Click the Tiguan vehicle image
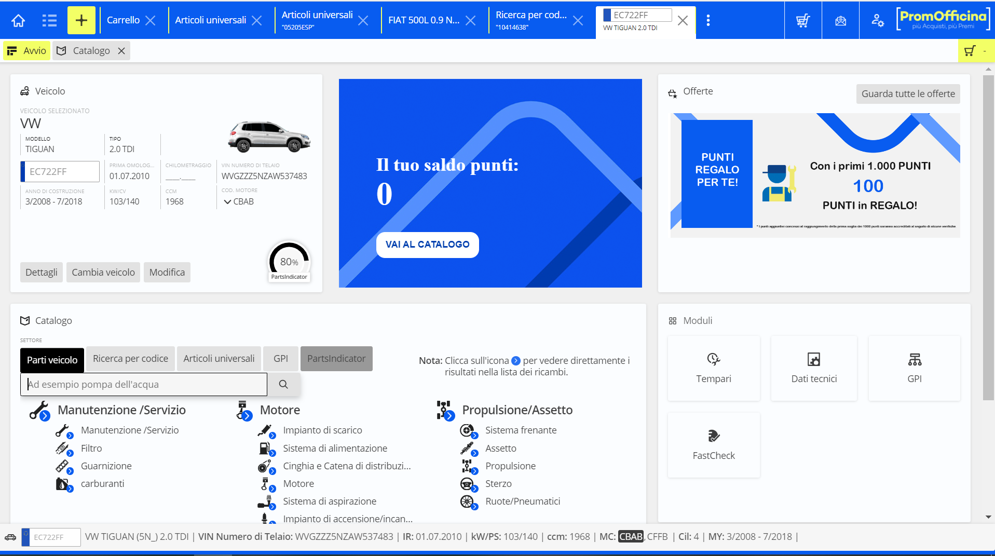This screenshot has height=556, width=995. click(269, 136)
